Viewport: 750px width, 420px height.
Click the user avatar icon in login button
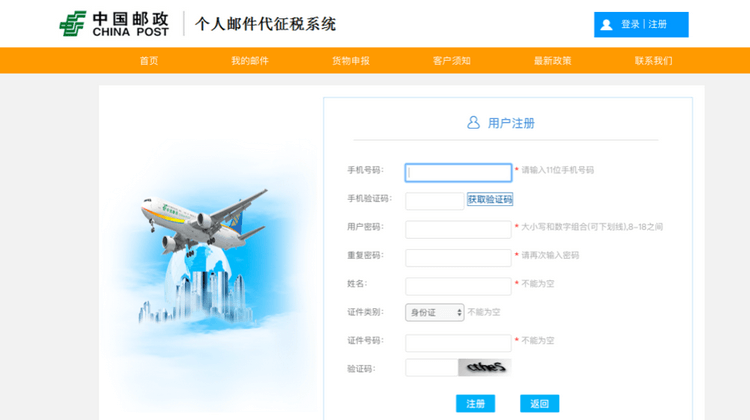(606, 25)
